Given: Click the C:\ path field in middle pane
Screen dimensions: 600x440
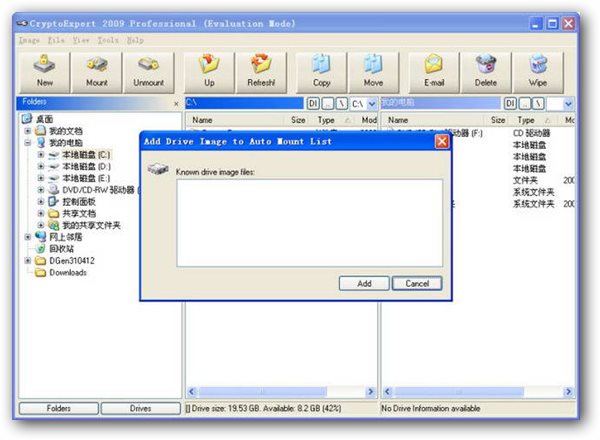Looking at the screenshot, I should 244,103.
